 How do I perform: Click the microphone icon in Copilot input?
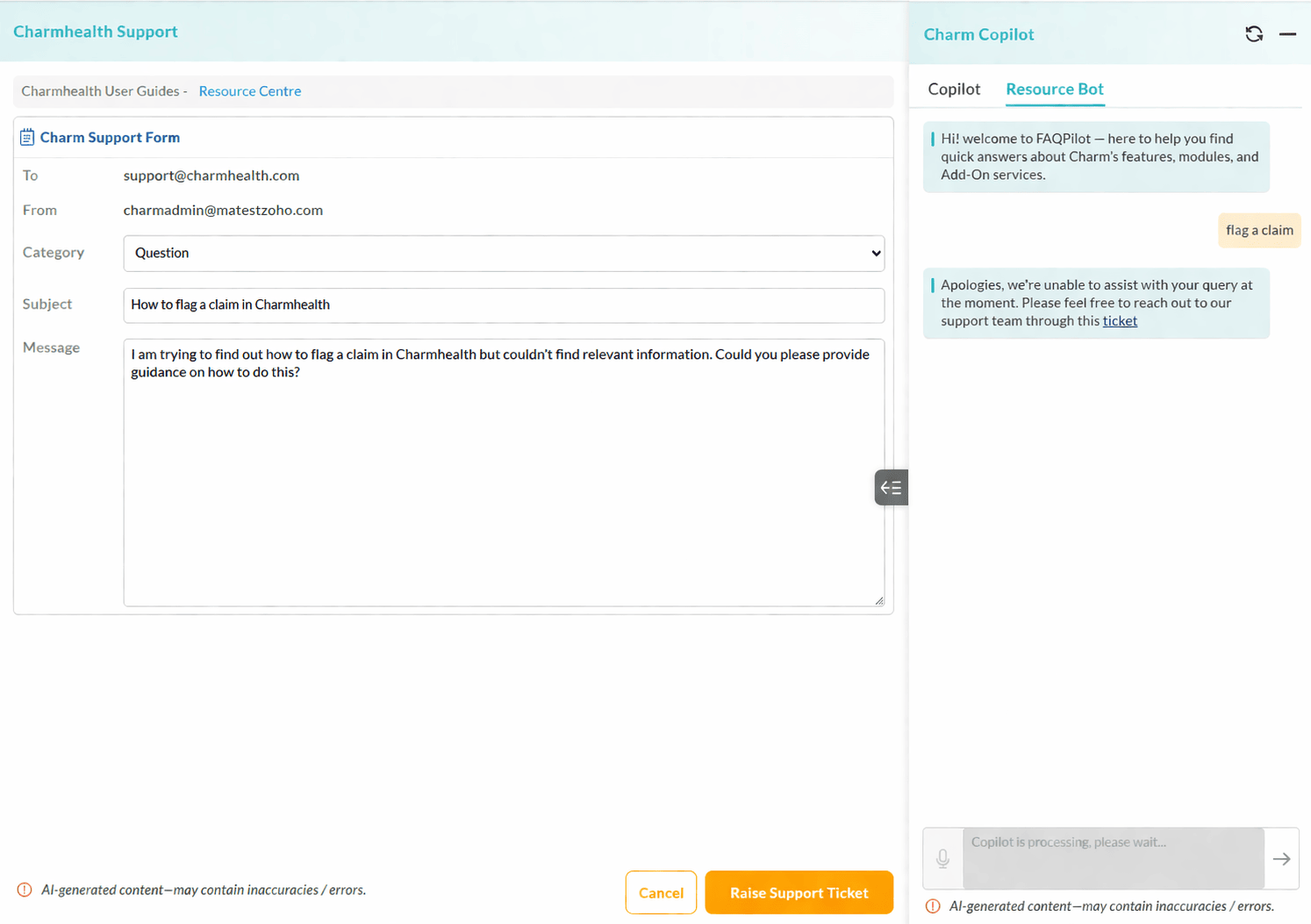pyautogui.click(x=942, y=858)
